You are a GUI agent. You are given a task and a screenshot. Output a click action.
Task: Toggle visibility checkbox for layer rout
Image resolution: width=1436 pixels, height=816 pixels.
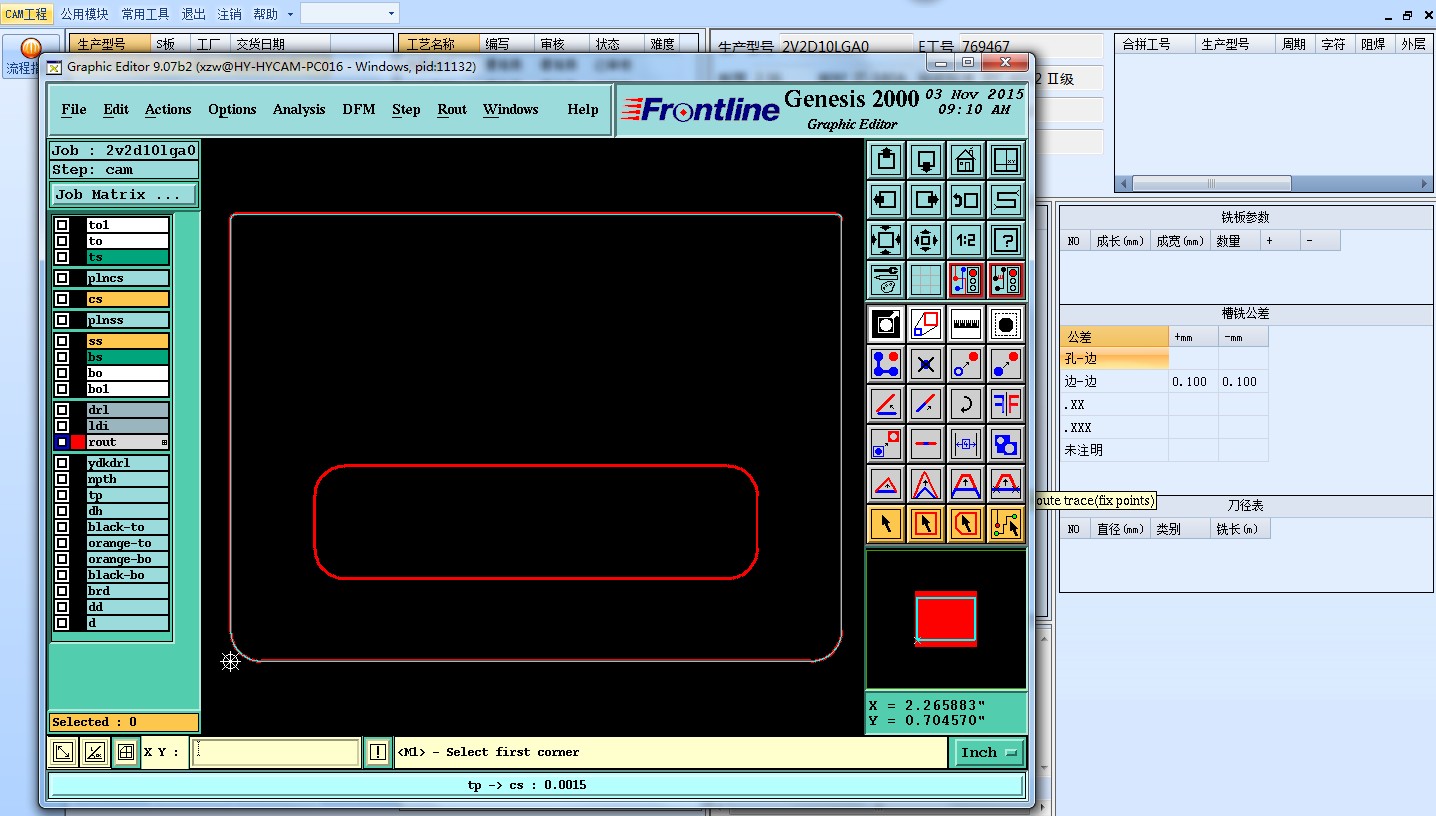pos(62,442)
